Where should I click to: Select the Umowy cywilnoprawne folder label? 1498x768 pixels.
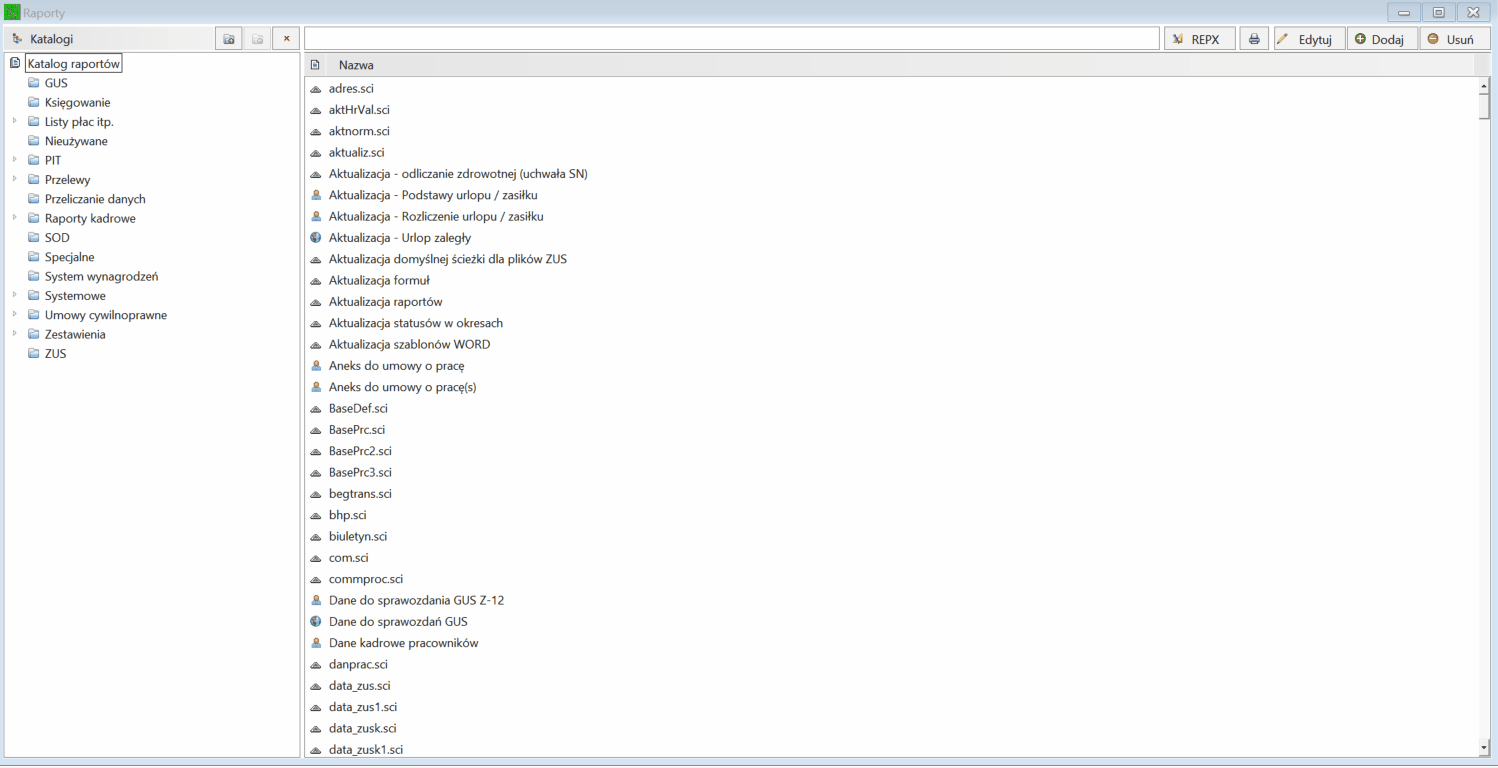106,315
